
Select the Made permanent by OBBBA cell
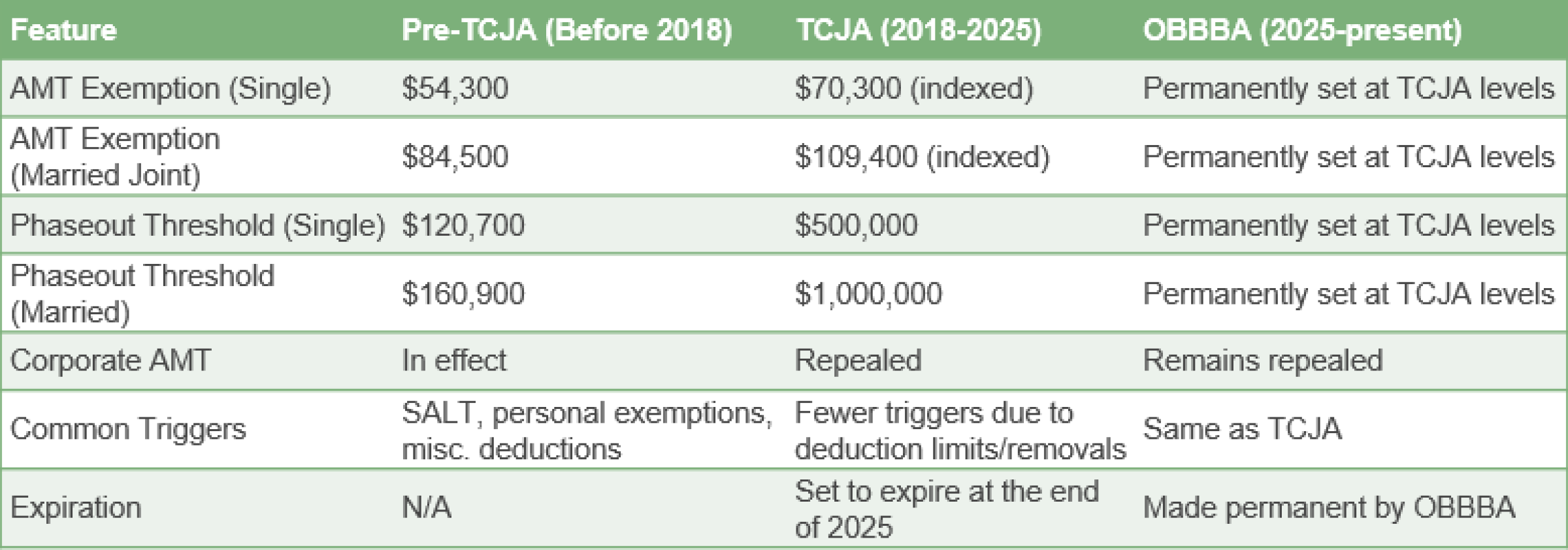[1328, 508]
